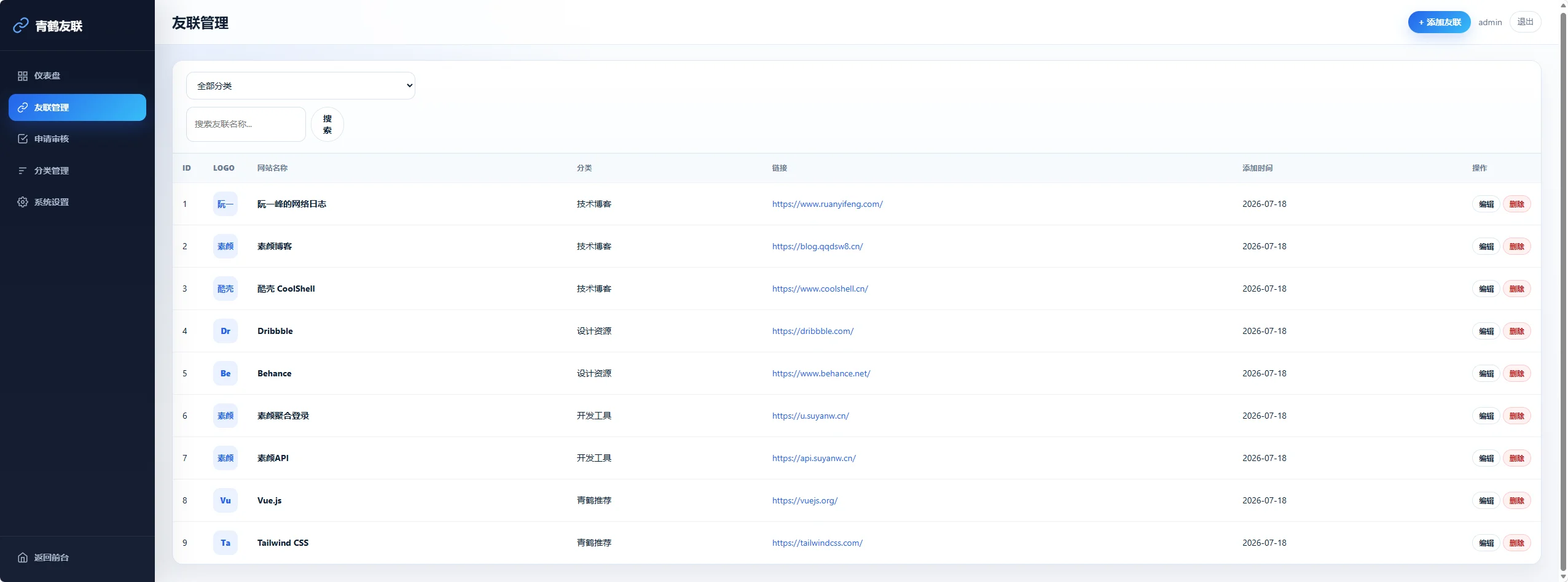The height and width of the screenshot is (582, 1568).
Task: Click the 阮一 logo badge in row 1
Action: click(225, 204)
